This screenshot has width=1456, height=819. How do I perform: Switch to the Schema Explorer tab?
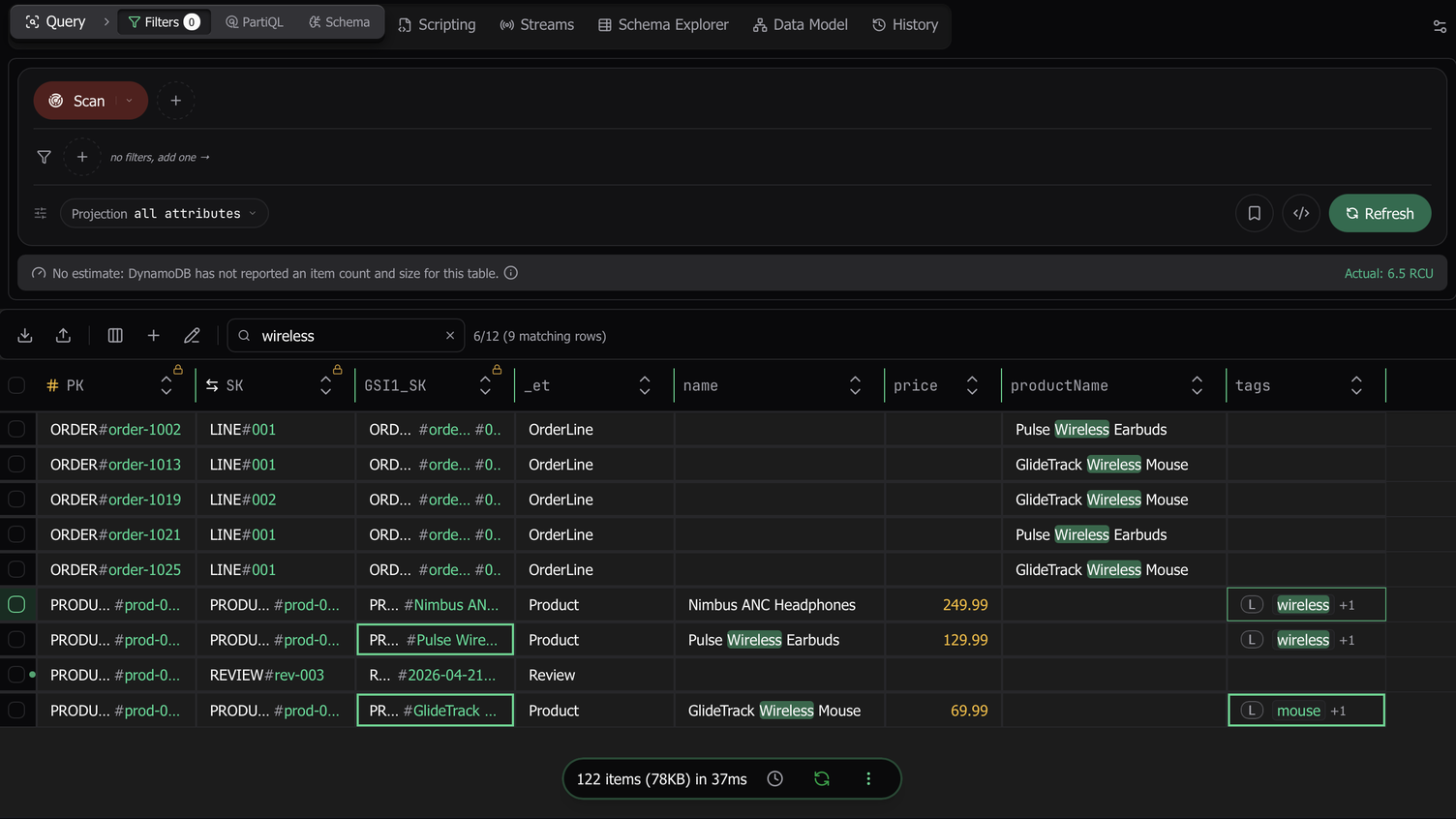point(663,24)
